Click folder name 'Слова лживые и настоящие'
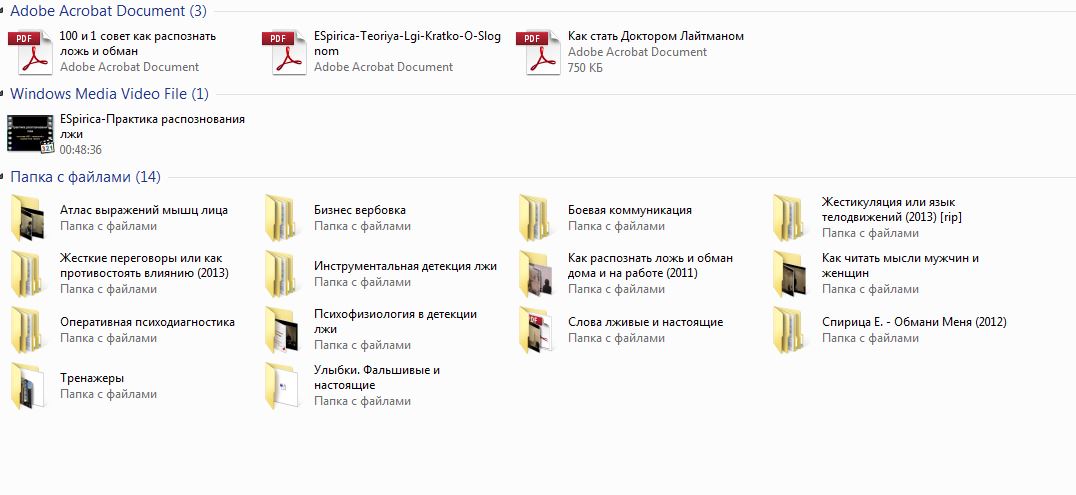 point(646,322)
